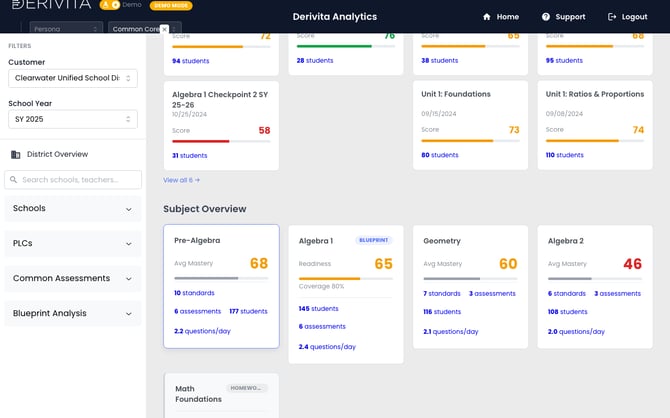670x418 pixels.
Task: Close the small X popup near Common Core
Action: [165, 29]
